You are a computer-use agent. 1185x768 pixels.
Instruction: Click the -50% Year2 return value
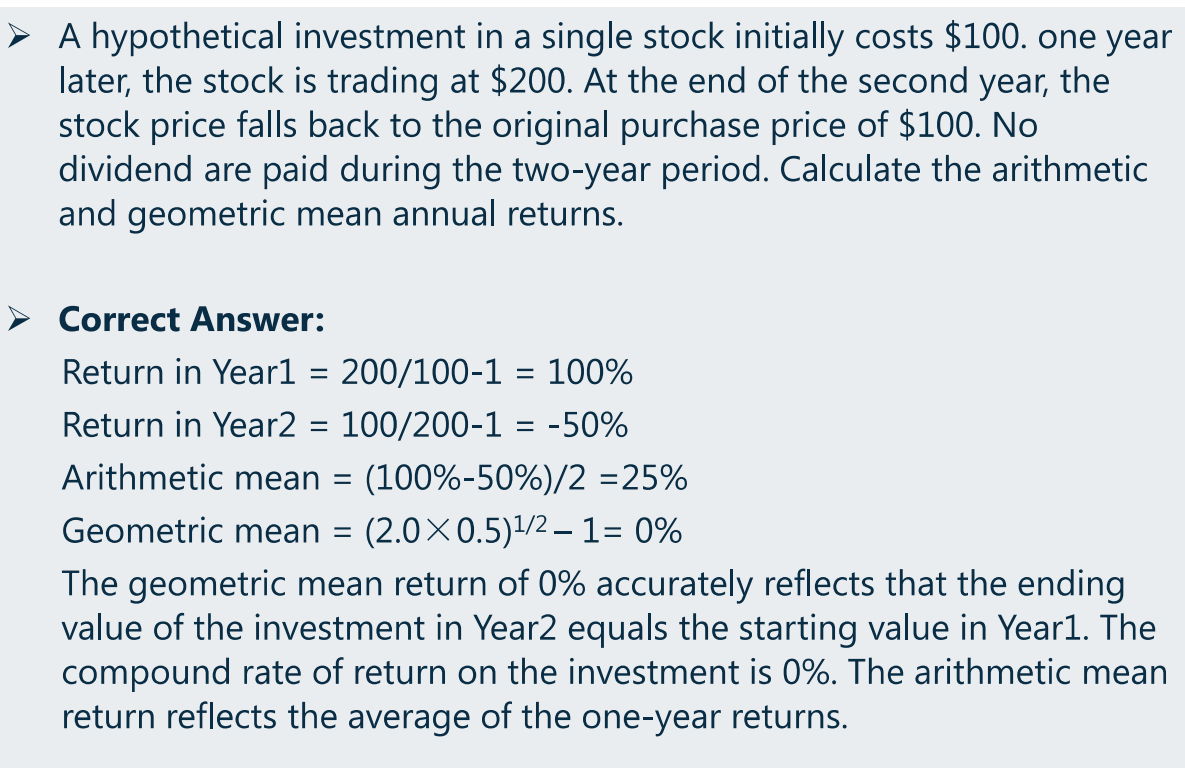click(x=588, y=425)
